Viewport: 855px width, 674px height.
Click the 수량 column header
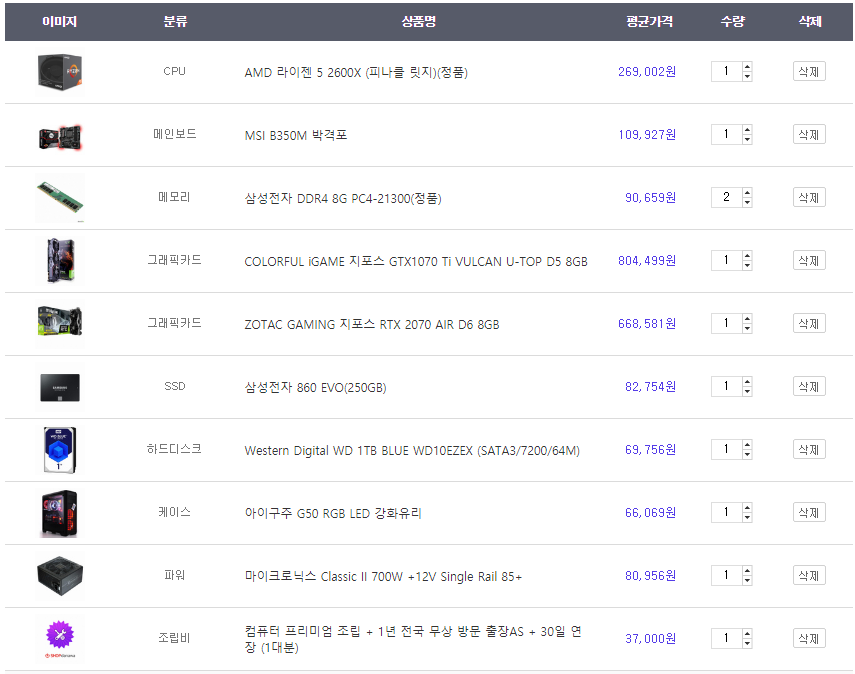(732, 21)
